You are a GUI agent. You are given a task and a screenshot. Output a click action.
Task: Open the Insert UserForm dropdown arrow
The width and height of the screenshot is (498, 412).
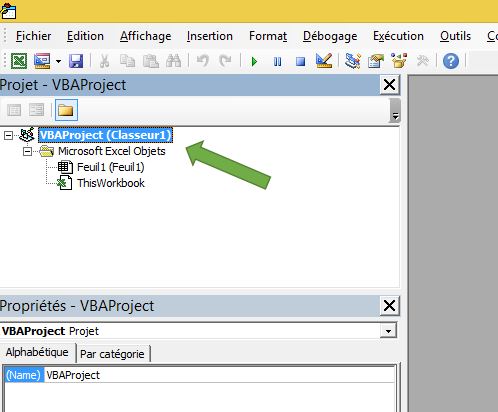[x=58, y=61]
